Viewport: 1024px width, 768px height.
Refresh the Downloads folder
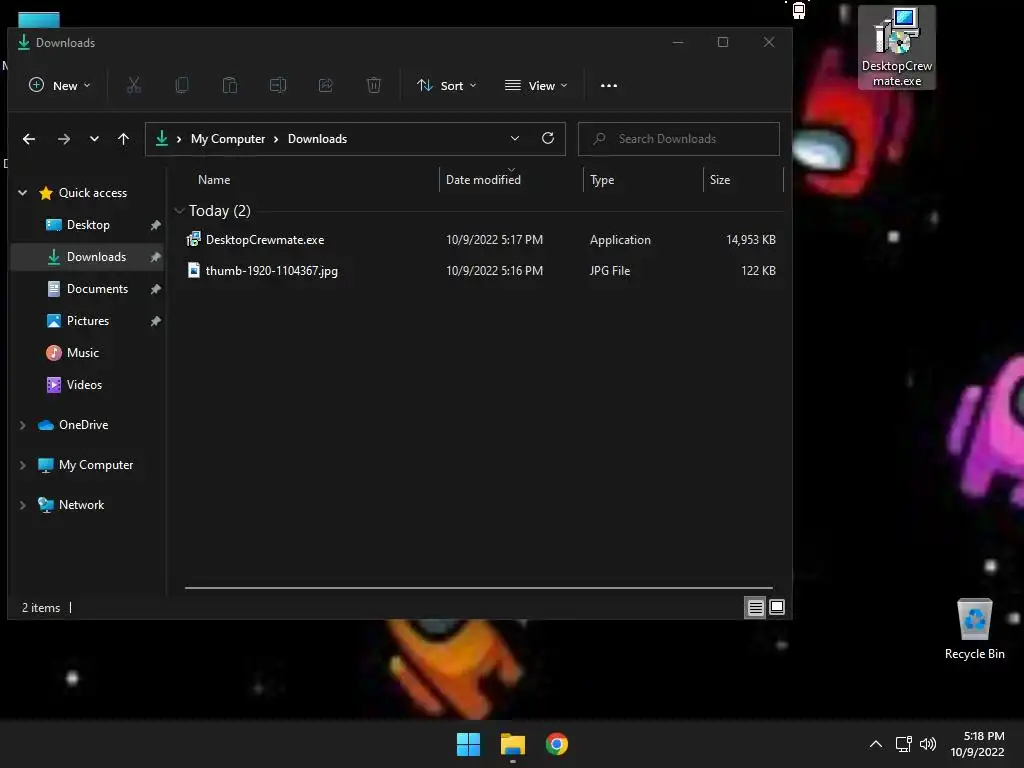548,138
